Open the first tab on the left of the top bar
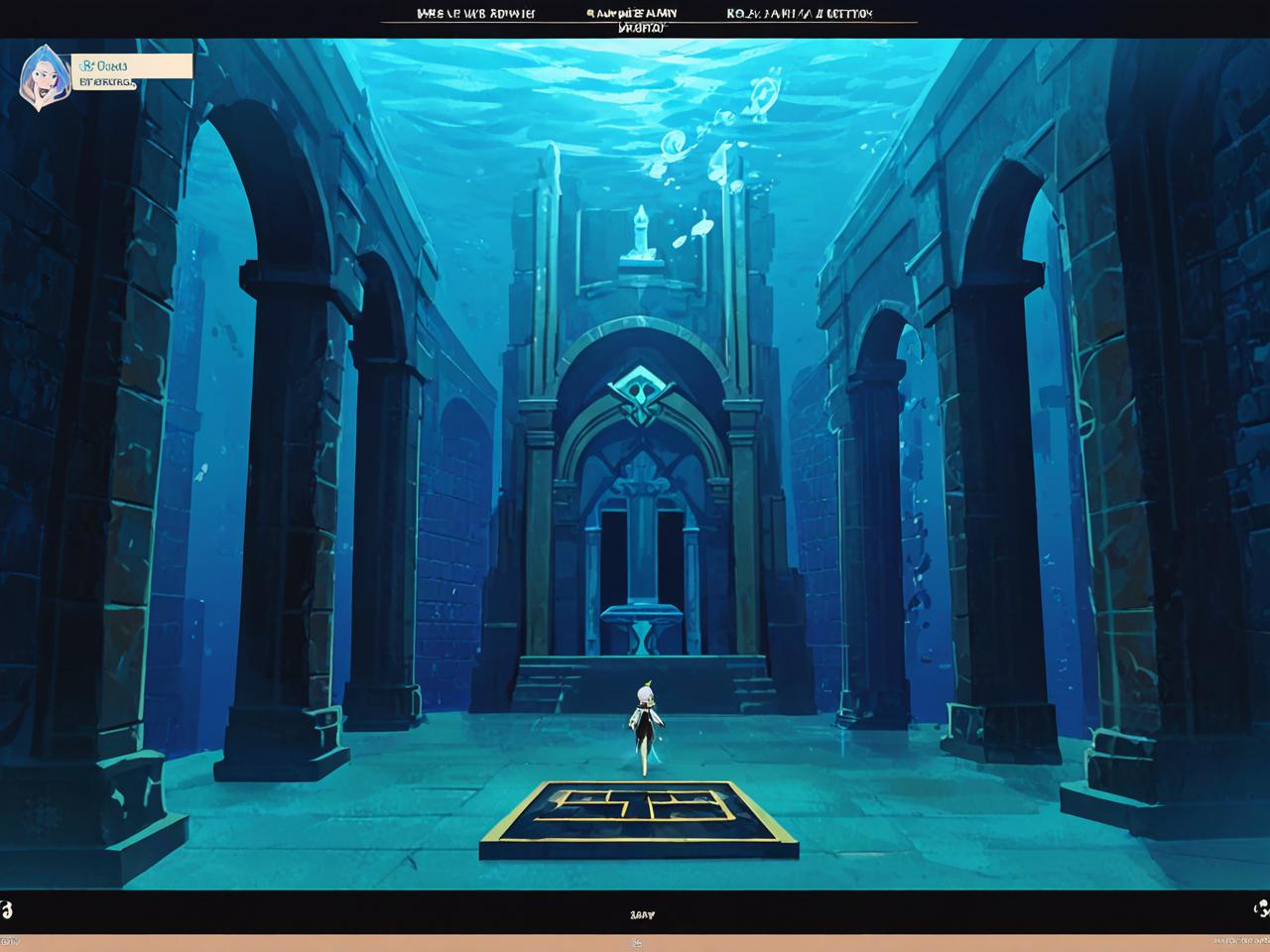The height and width of the screenshot is (952, 1270). 476,14
